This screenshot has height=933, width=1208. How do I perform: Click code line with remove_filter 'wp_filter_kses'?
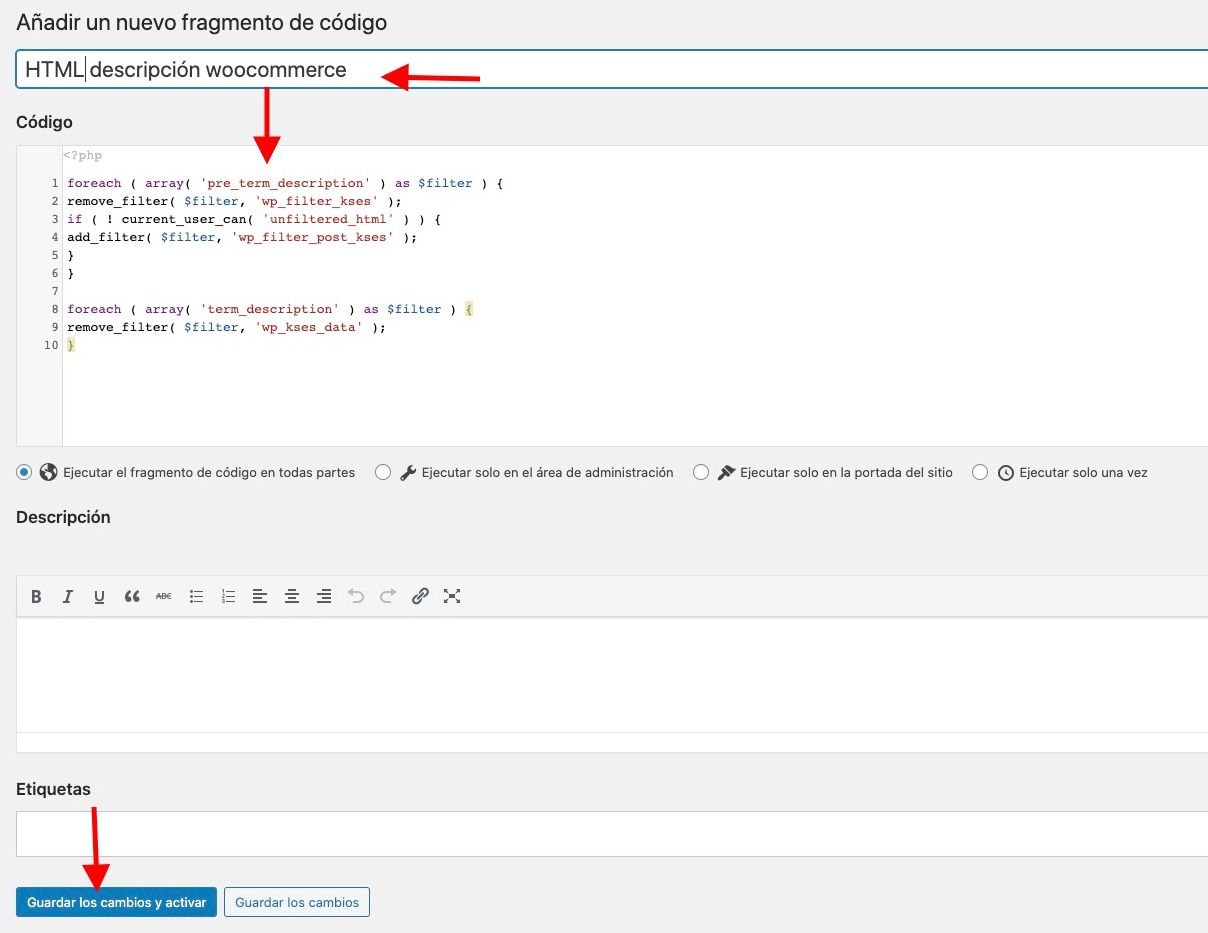point(234,201)
